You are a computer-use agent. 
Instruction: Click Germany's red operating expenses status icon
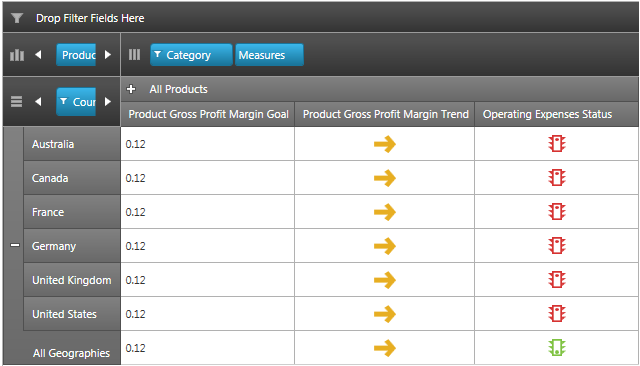click(x=557, y=246)
